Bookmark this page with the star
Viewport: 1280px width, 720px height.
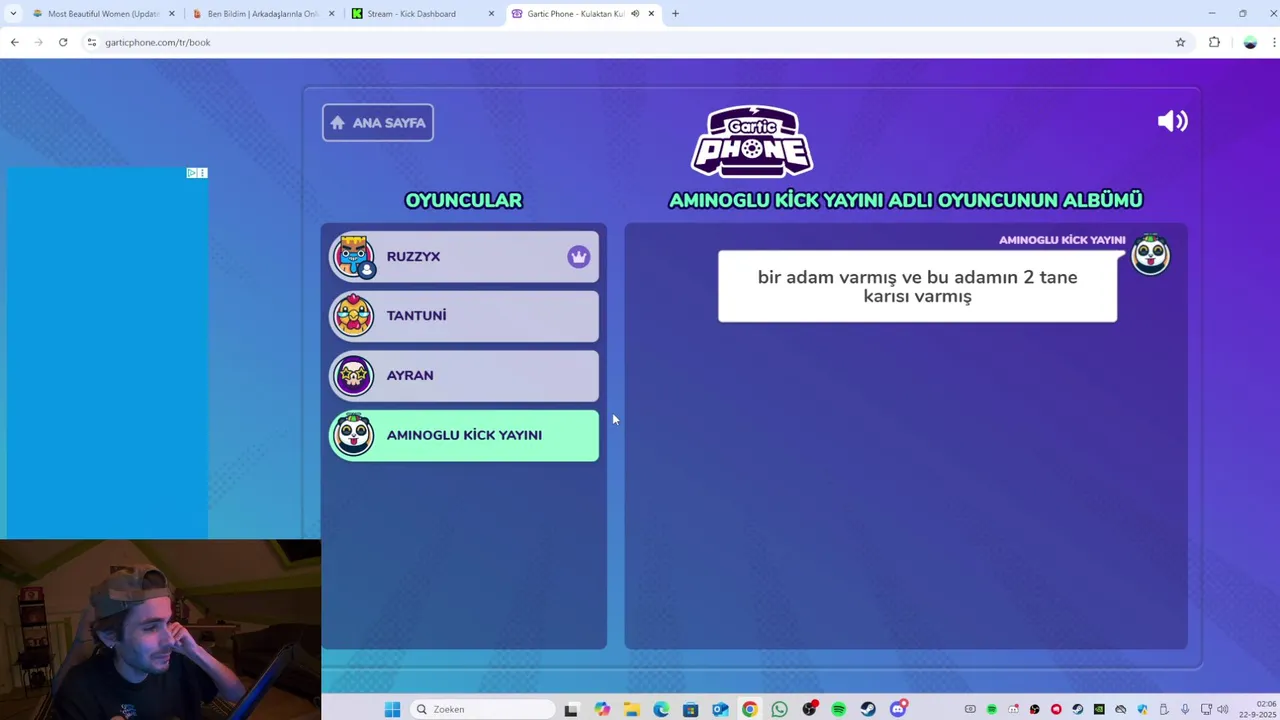click(1180, 42)
